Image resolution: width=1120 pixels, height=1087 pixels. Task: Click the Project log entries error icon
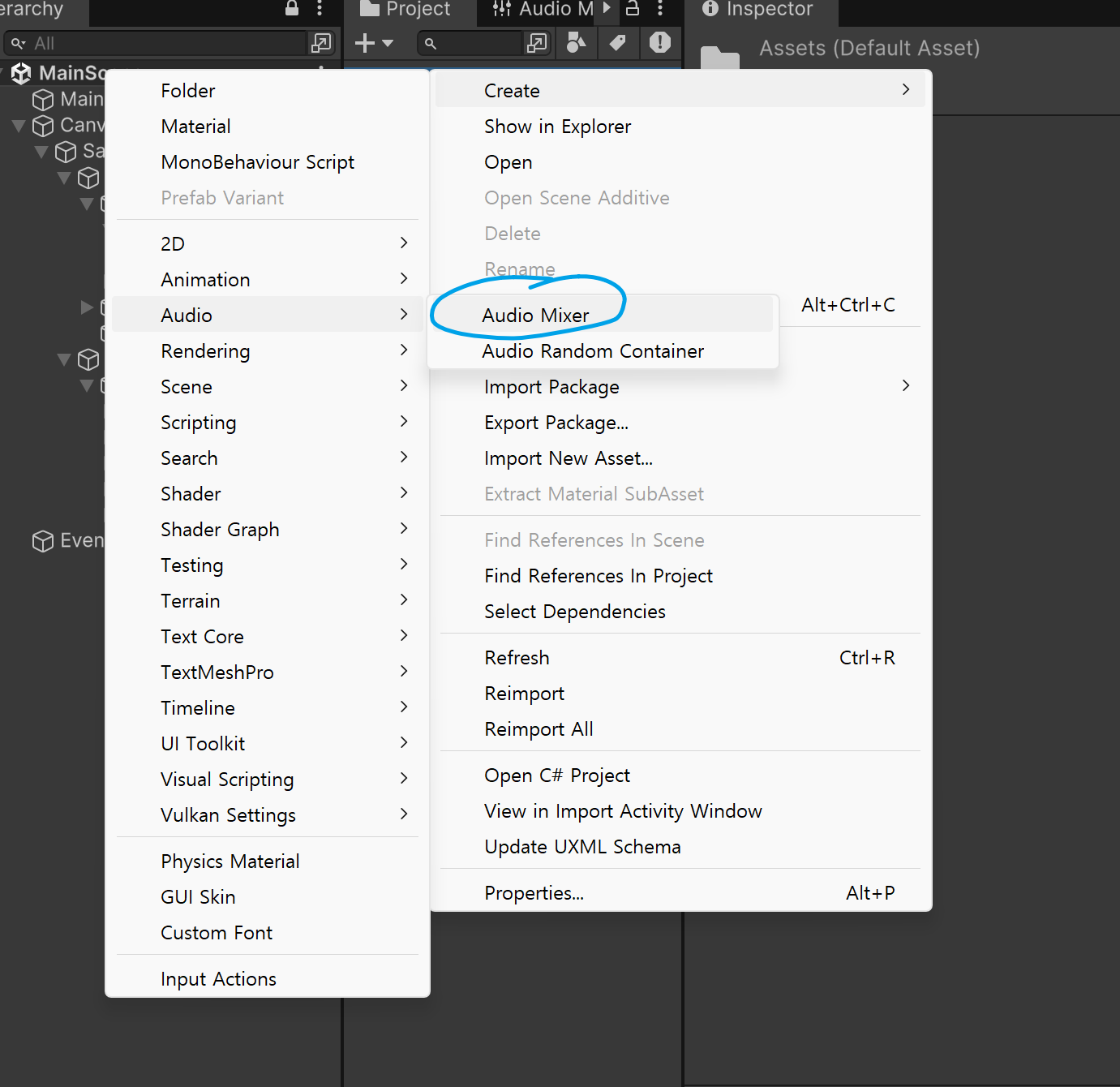660,42
